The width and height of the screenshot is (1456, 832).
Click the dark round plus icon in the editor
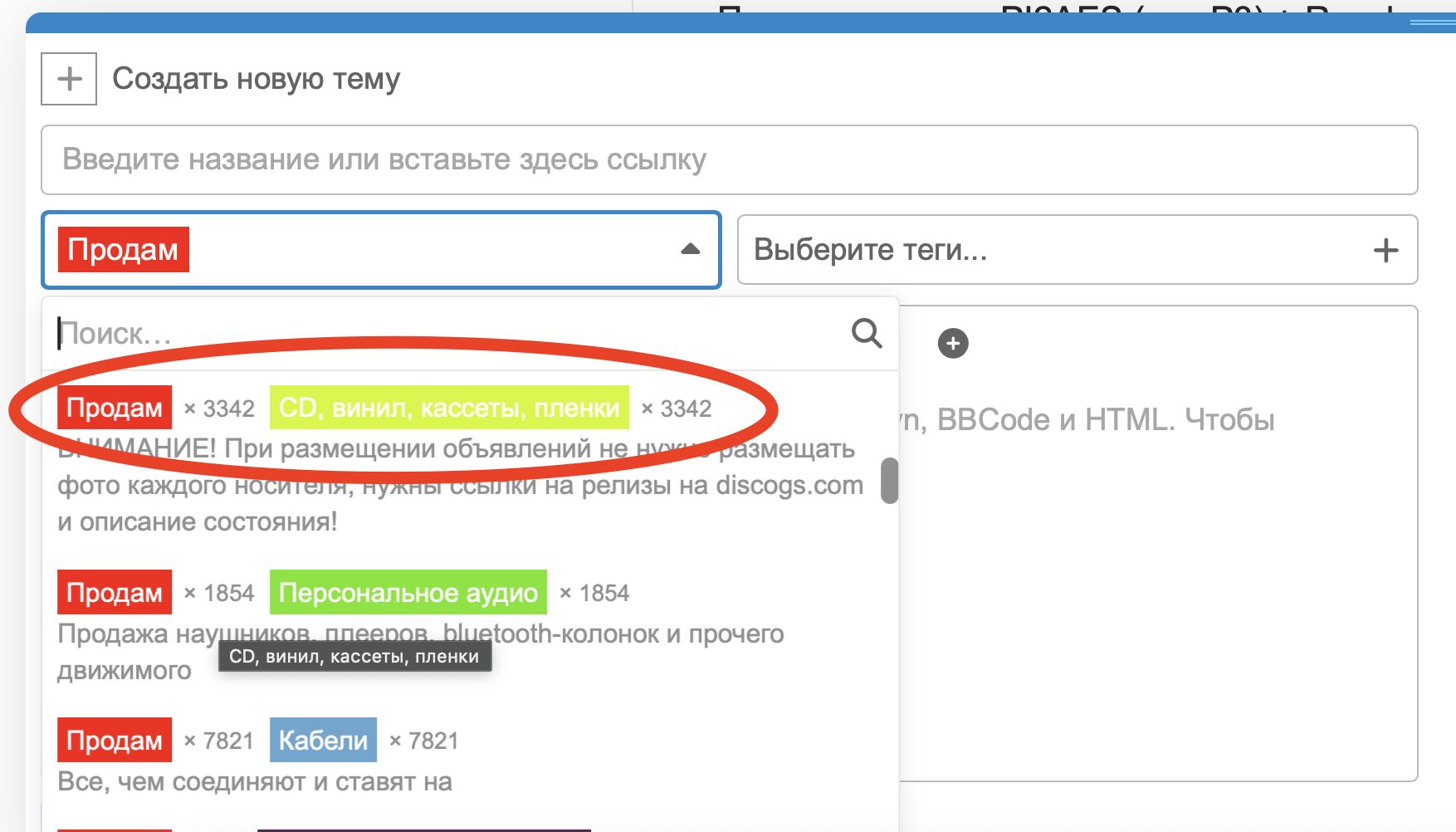(x=952, y=343)
